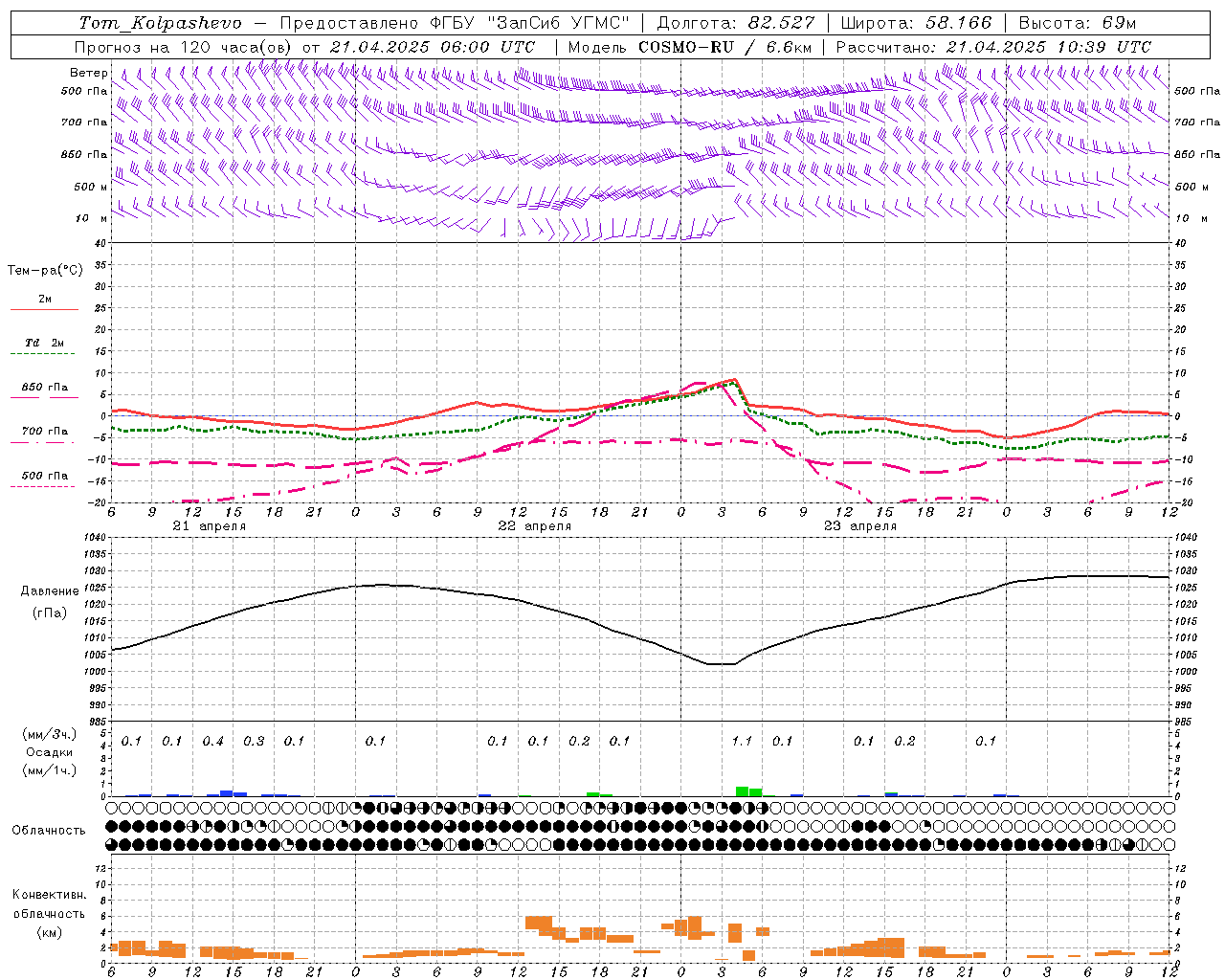
Task: Click the (мм/1ч.) precipitation unit label
Action: click(x=50, y=770)
